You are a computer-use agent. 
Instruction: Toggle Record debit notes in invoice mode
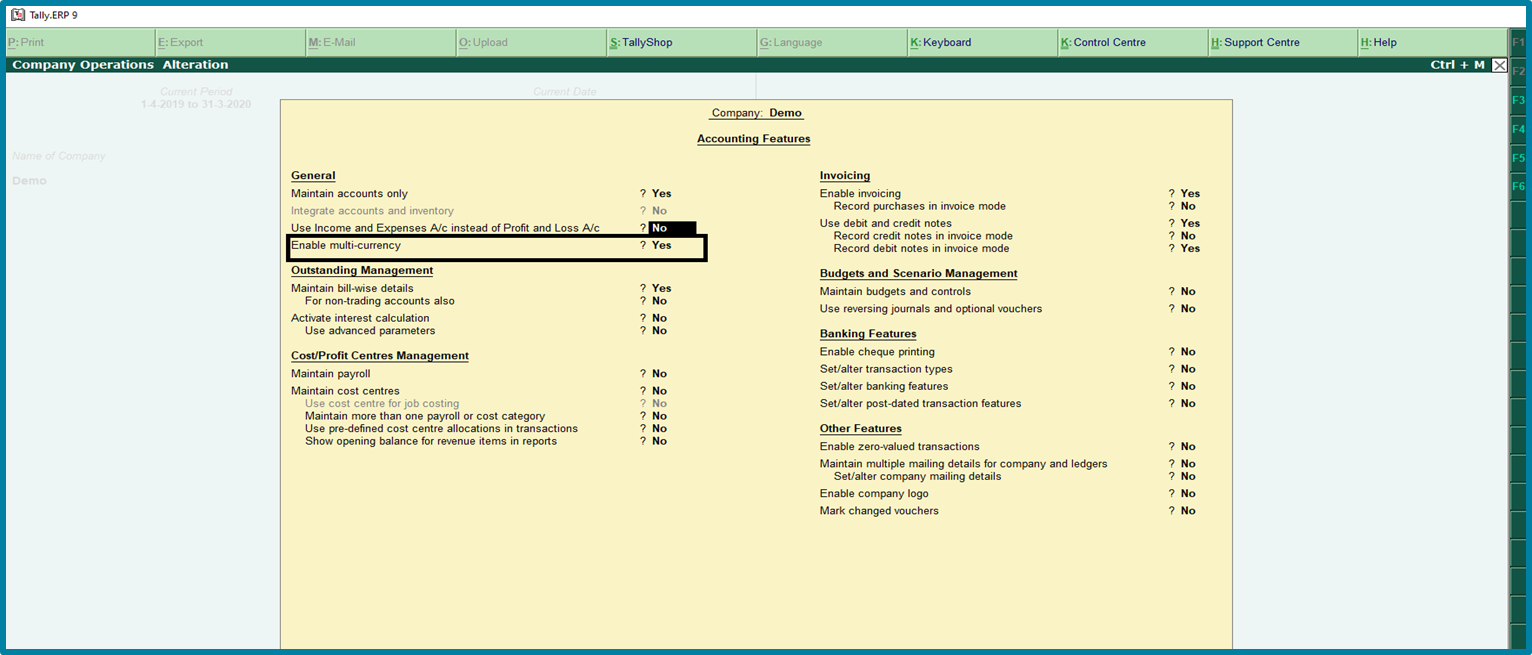coord(1189,249)
